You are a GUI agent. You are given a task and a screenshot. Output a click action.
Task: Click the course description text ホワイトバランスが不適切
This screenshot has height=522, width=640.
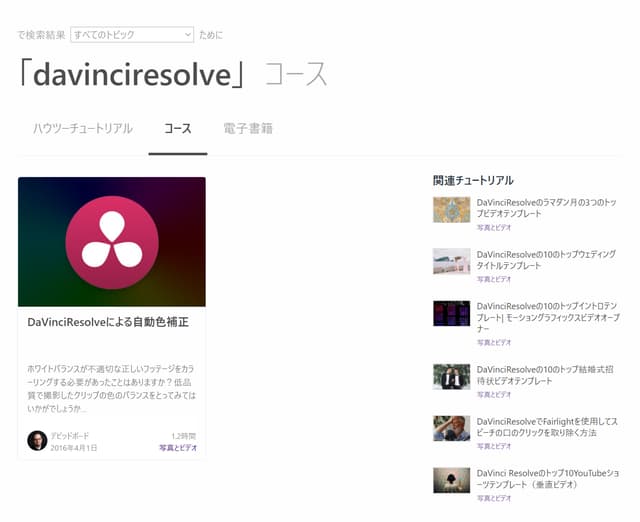point(111,389)
